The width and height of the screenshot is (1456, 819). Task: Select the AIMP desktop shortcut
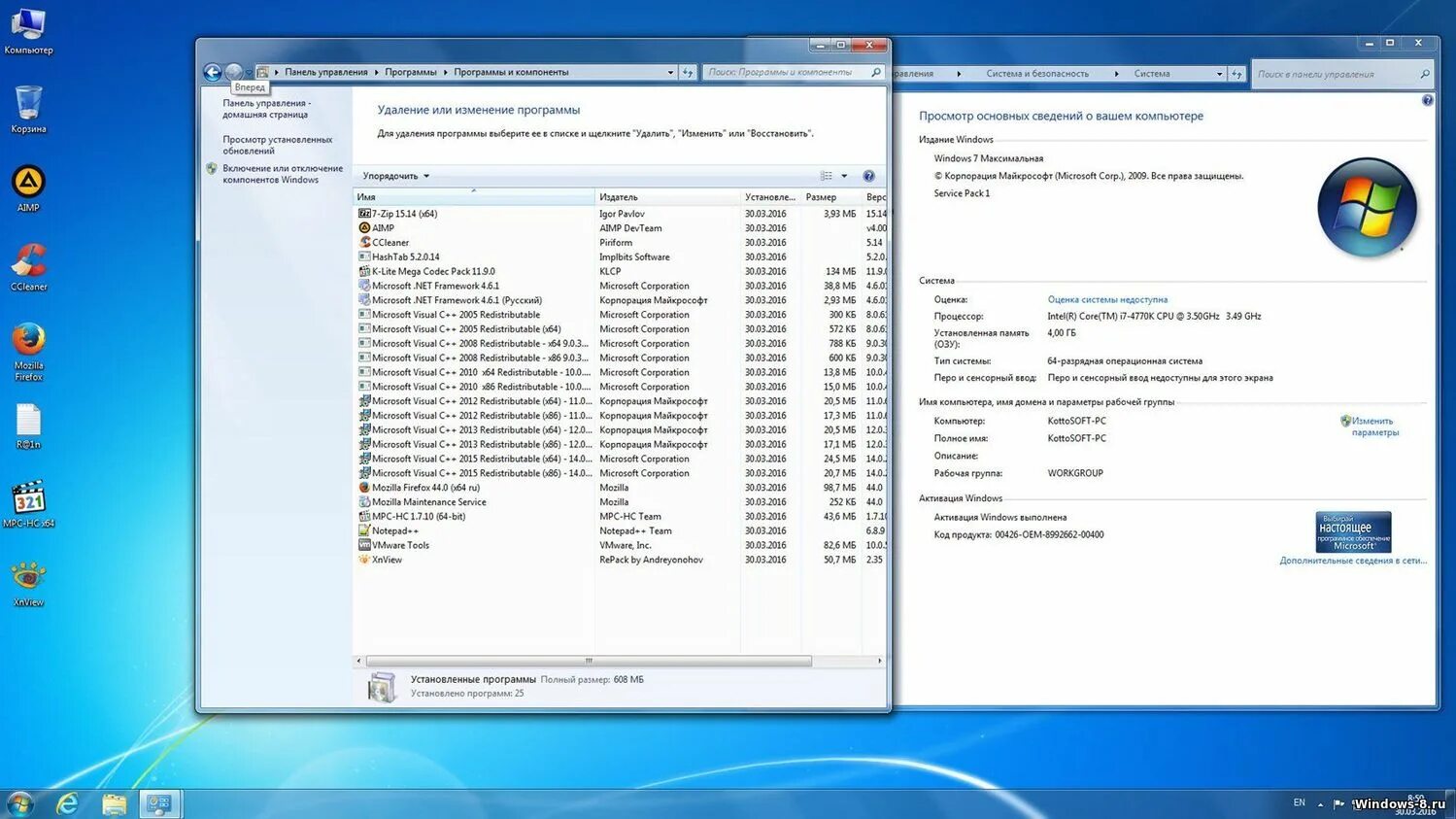pyautogui.click(x=28, y=188)
